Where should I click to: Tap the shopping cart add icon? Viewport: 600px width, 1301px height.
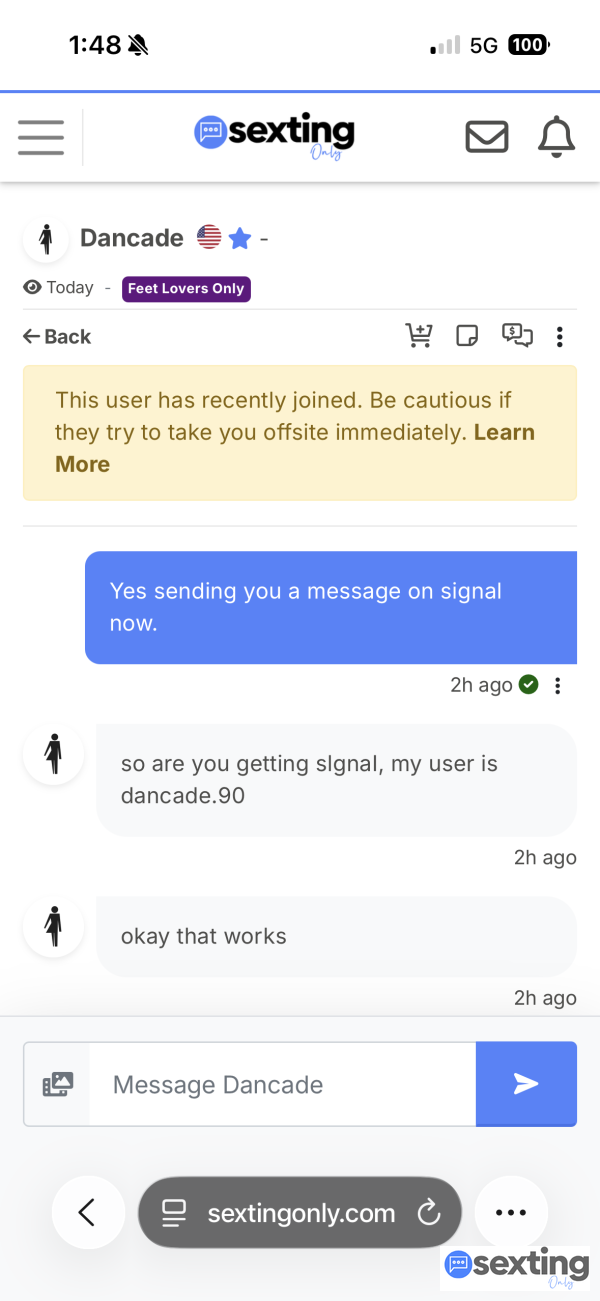(419, 336)
